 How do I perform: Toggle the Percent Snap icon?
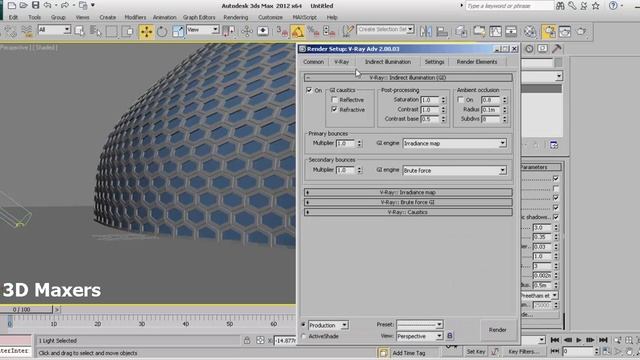tap(313, 31)
